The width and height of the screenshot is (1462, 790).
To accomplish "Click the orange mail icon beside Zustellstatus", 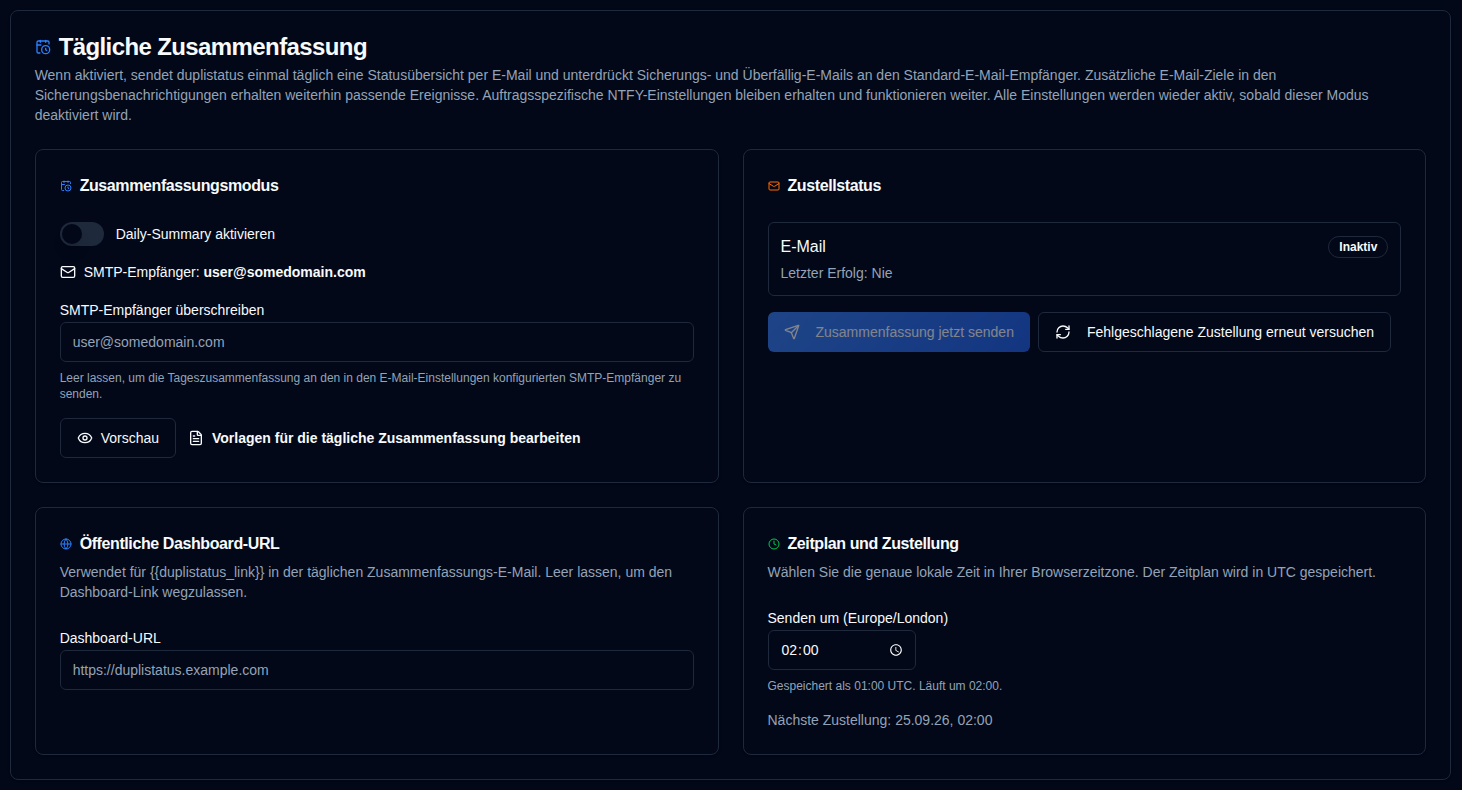I will coord(774,186).
